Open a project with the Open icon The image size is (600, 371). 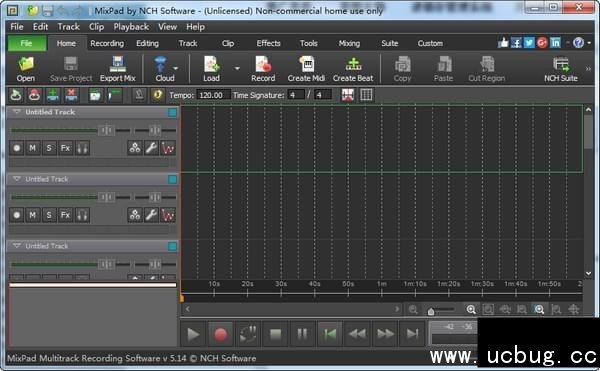pyautogui.click(x=26, y=69)
